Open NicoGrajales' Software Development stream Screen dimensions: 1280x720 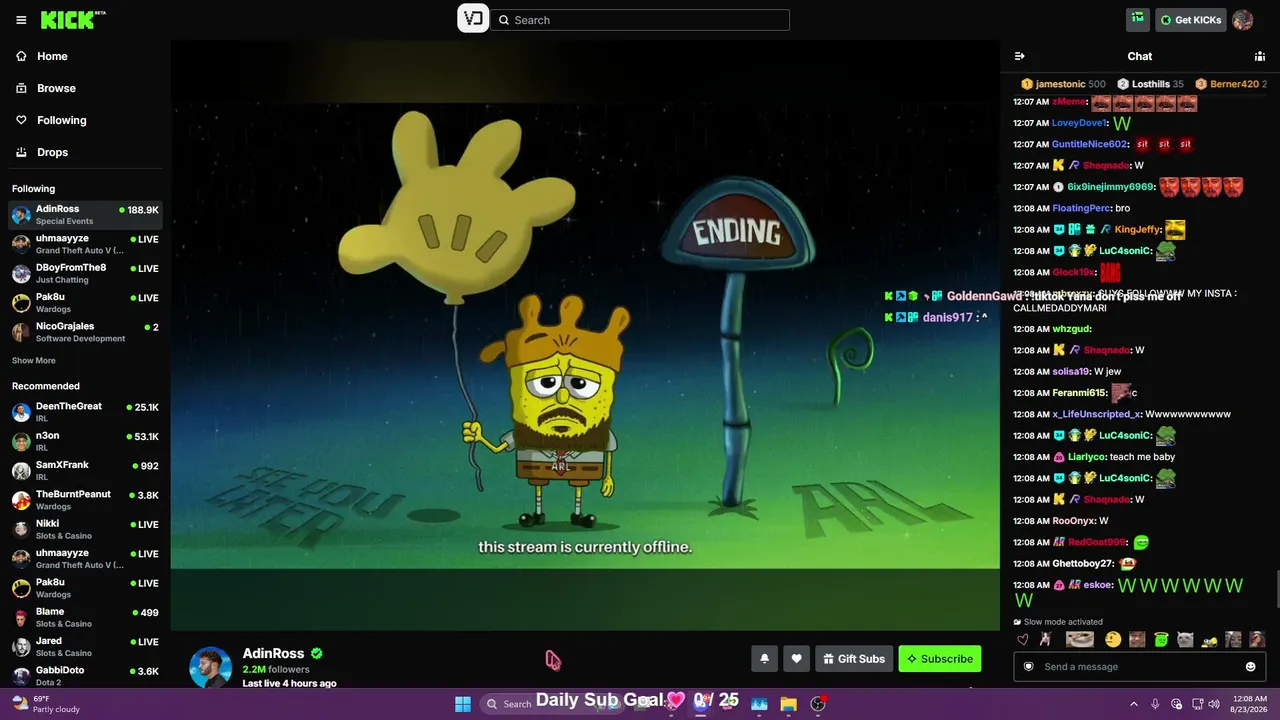tap(85, 332)
